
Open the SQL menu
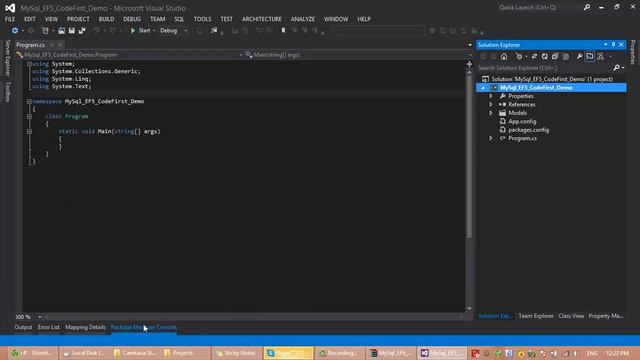pyautogui.click(x=179, y=19)
